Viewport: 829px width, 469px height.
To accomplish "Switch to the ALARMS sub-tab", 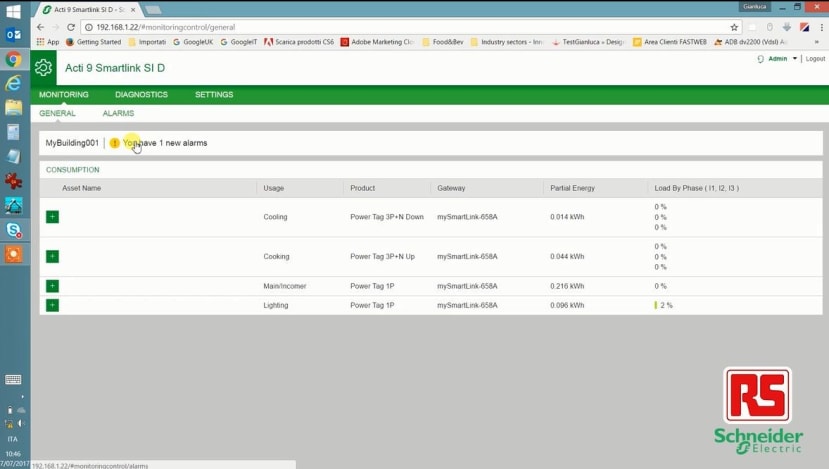I will [118, 113].
